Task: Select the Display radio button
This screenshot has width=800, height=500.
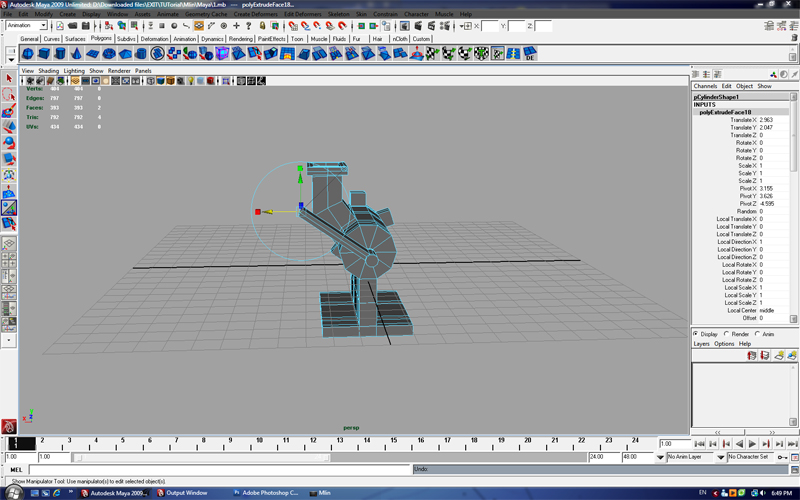Action: coord(696,334)
